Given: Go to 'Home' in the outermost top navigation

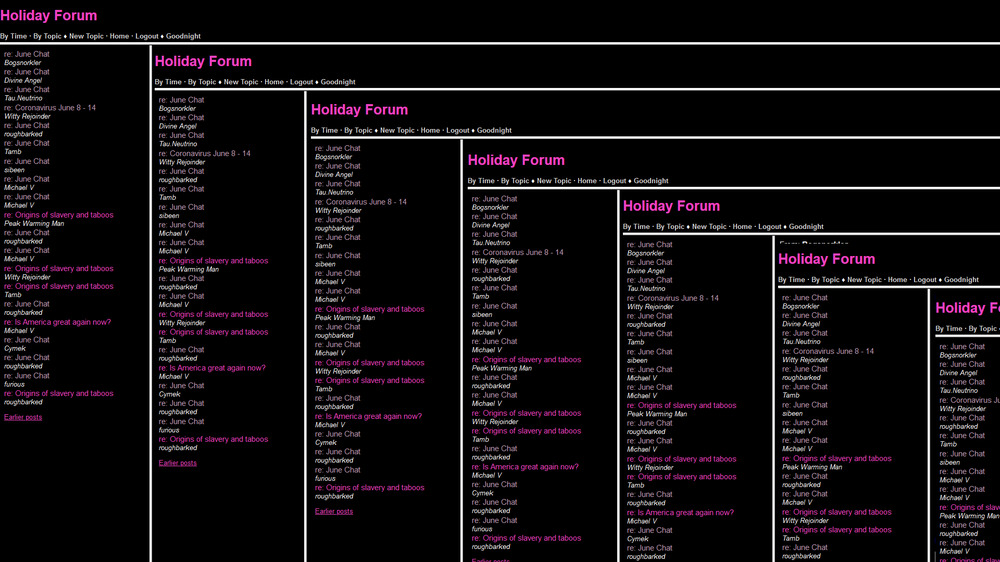Looking at the screenshot, I should click(119, 36).
